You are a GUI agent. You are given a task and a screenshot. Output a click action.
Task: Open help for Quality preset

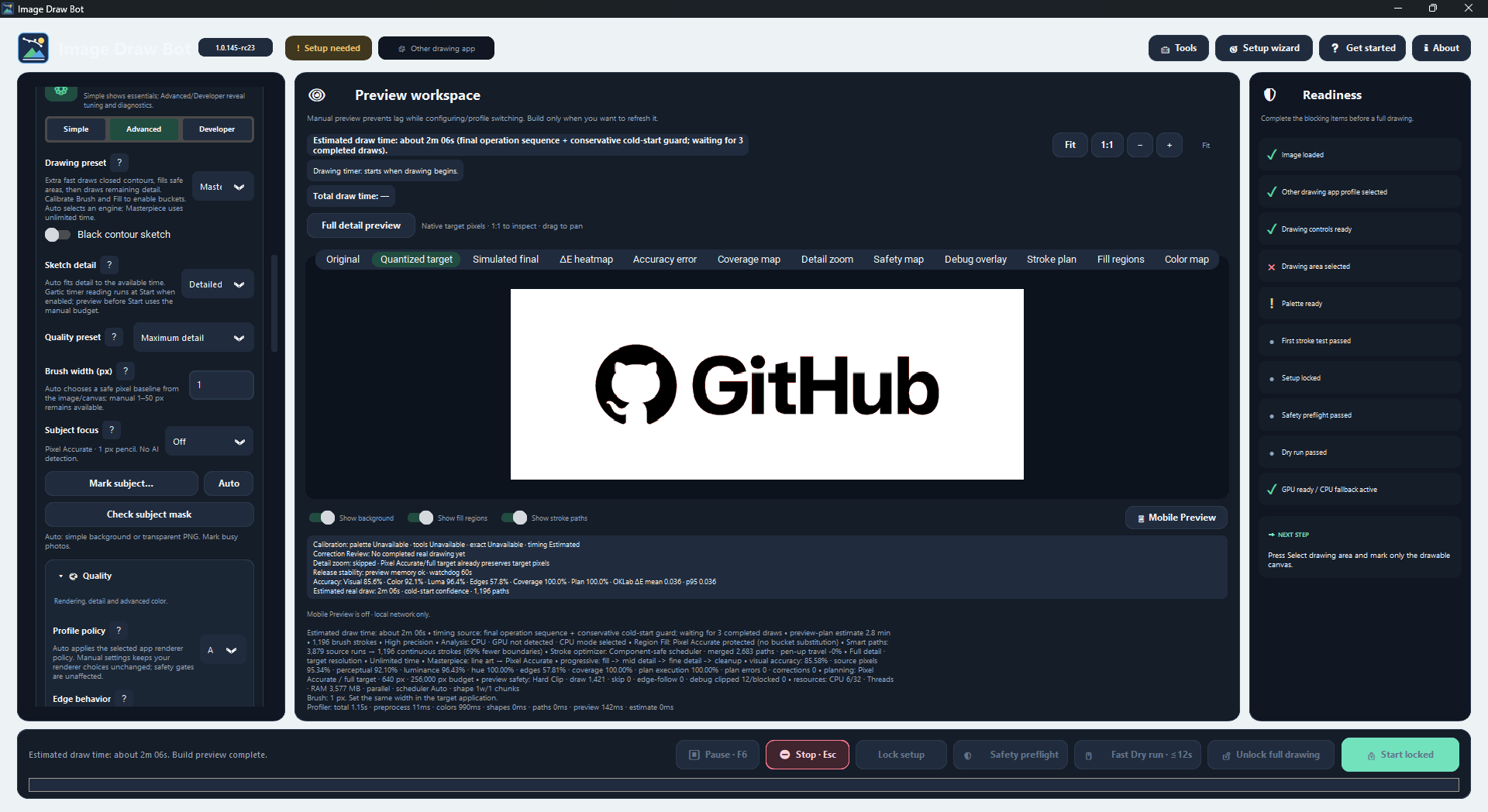point(114,337)
